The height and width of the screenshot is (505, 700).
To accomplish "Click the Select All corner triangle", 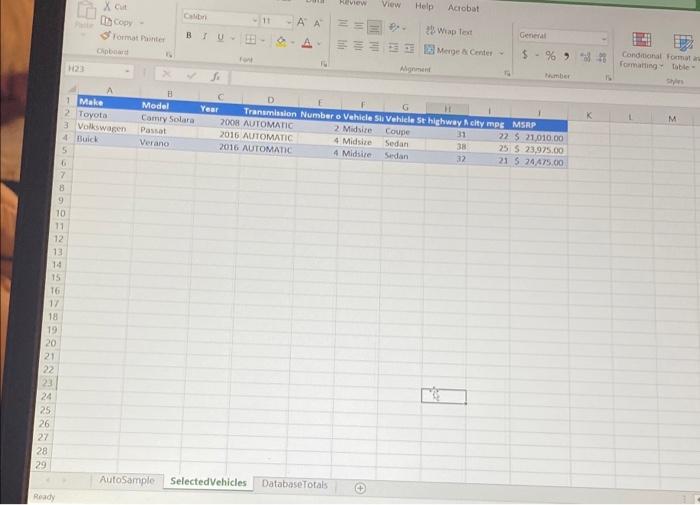I will tap(71, 89).
